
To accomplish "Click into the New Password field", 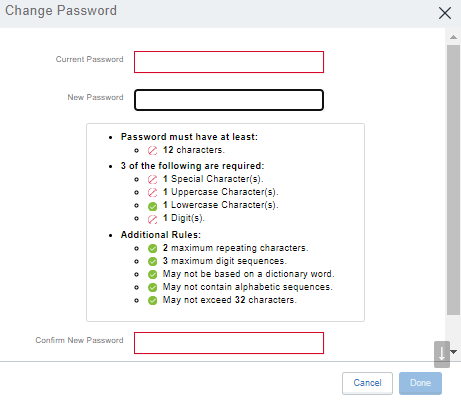I will click(x=229, y=100).
